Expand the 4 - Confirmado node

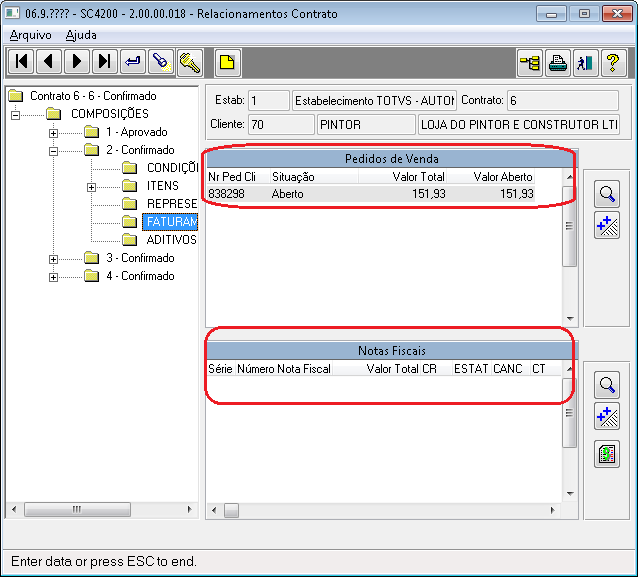tap(53, 277)
